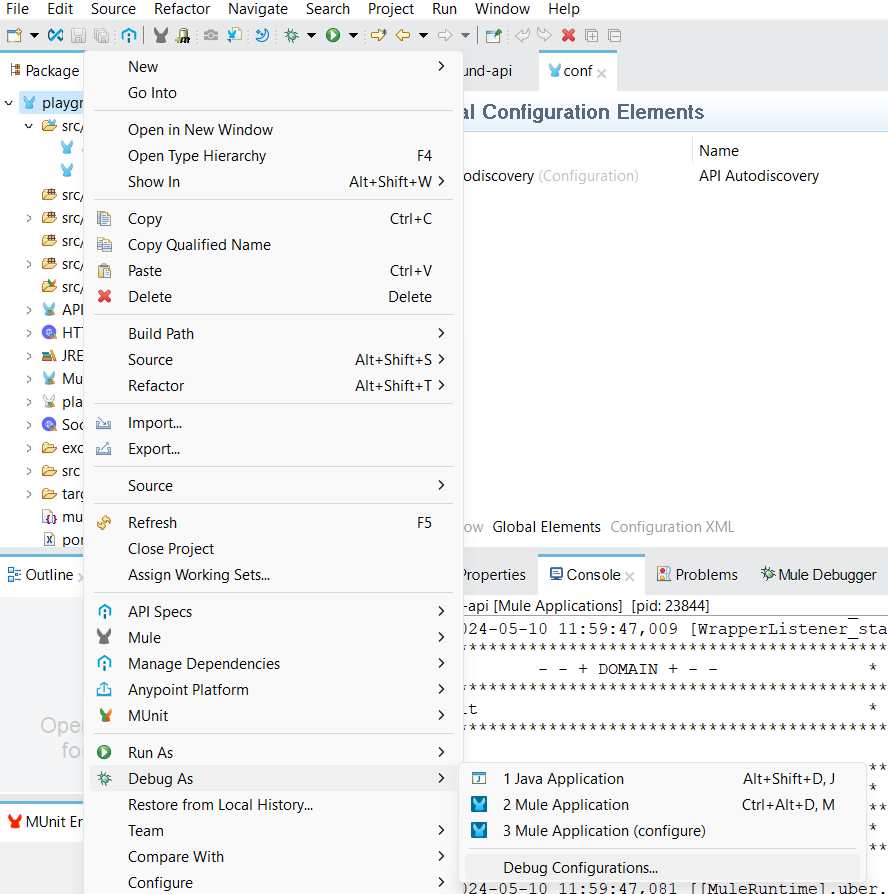Click the red X icon in toolbar
This screenshot has width=888, height=894.
[x=568, y=36]
